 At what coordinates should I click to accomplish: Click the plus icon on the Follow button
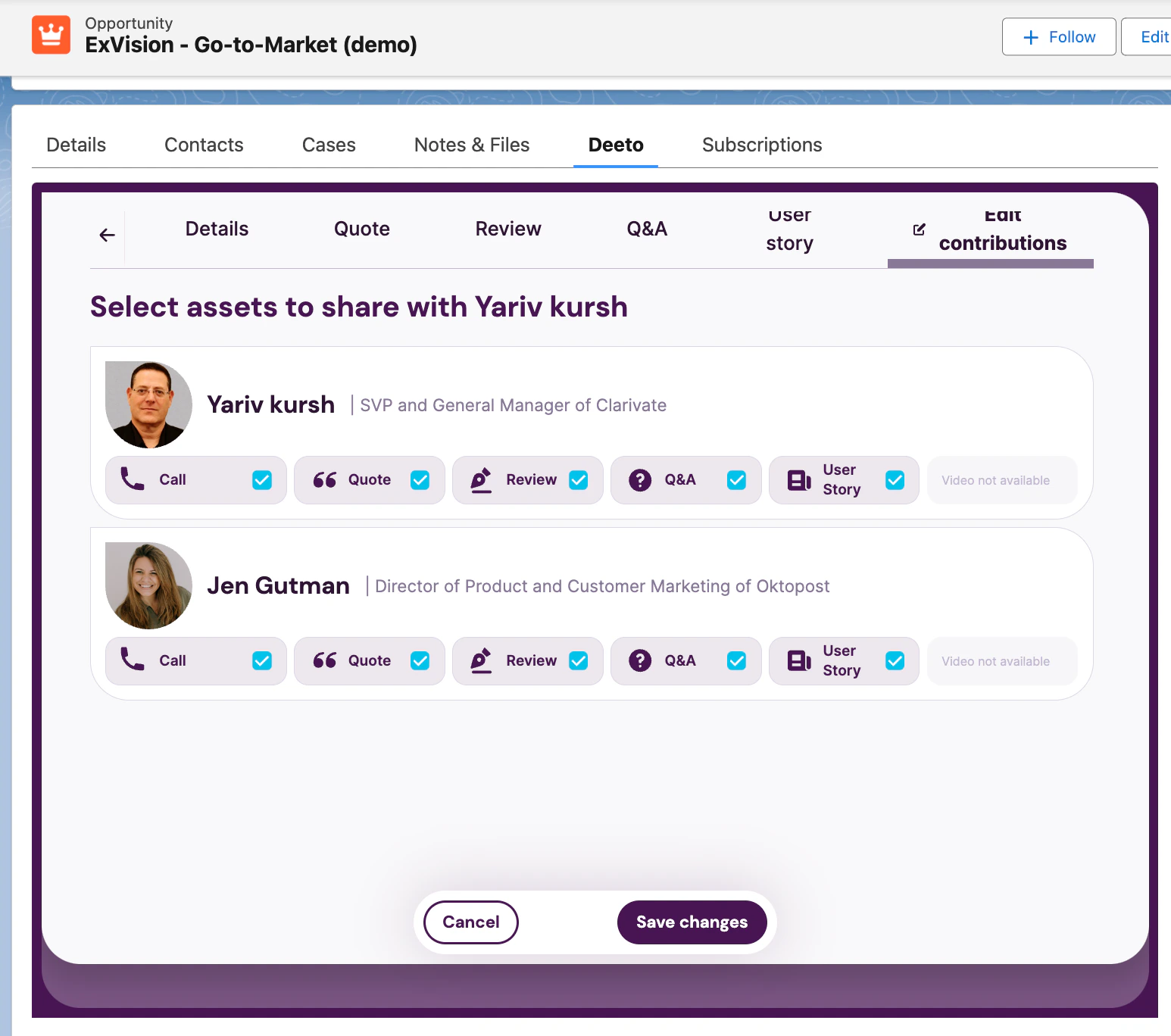[x=1031, y=37]
